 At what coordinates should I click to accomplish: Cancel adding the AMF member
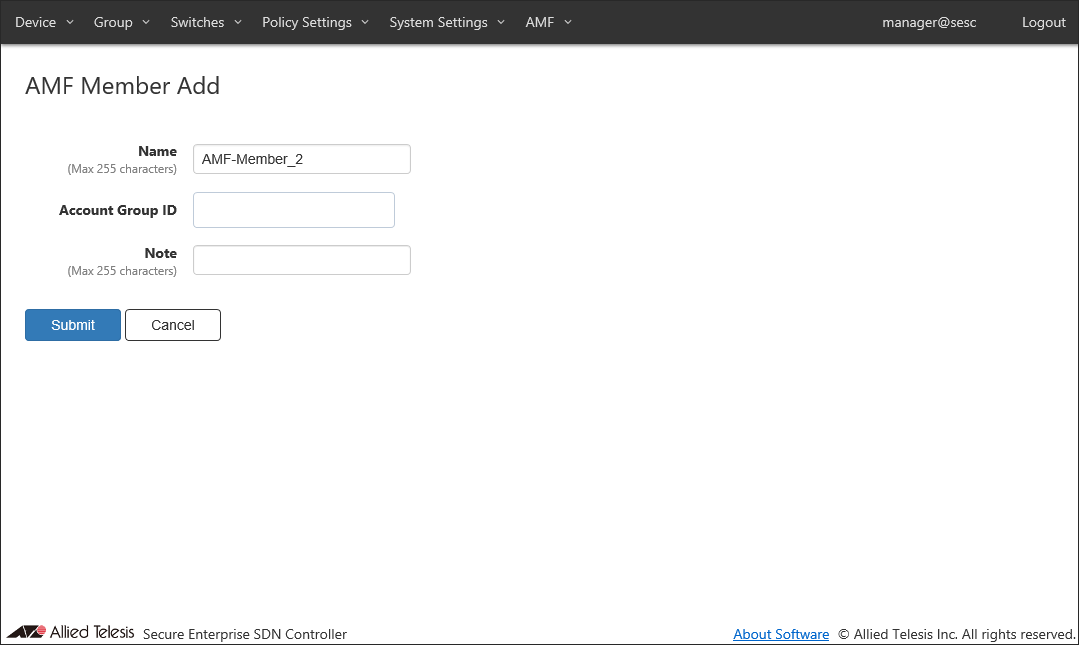[172, 325]
